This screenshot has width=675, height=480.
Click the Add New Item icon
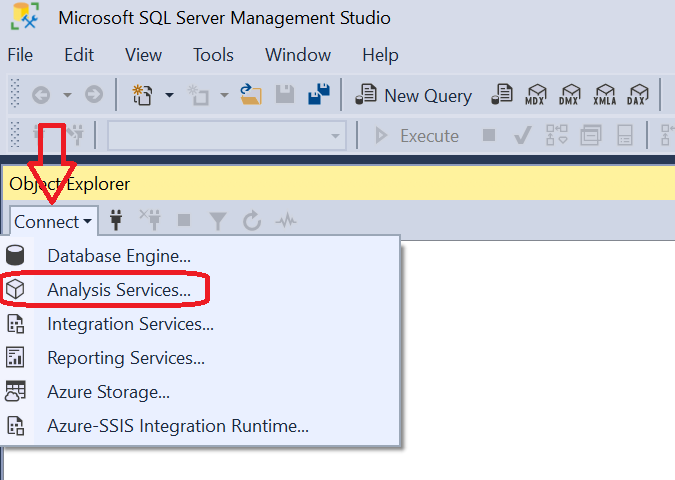pos(198,95)
